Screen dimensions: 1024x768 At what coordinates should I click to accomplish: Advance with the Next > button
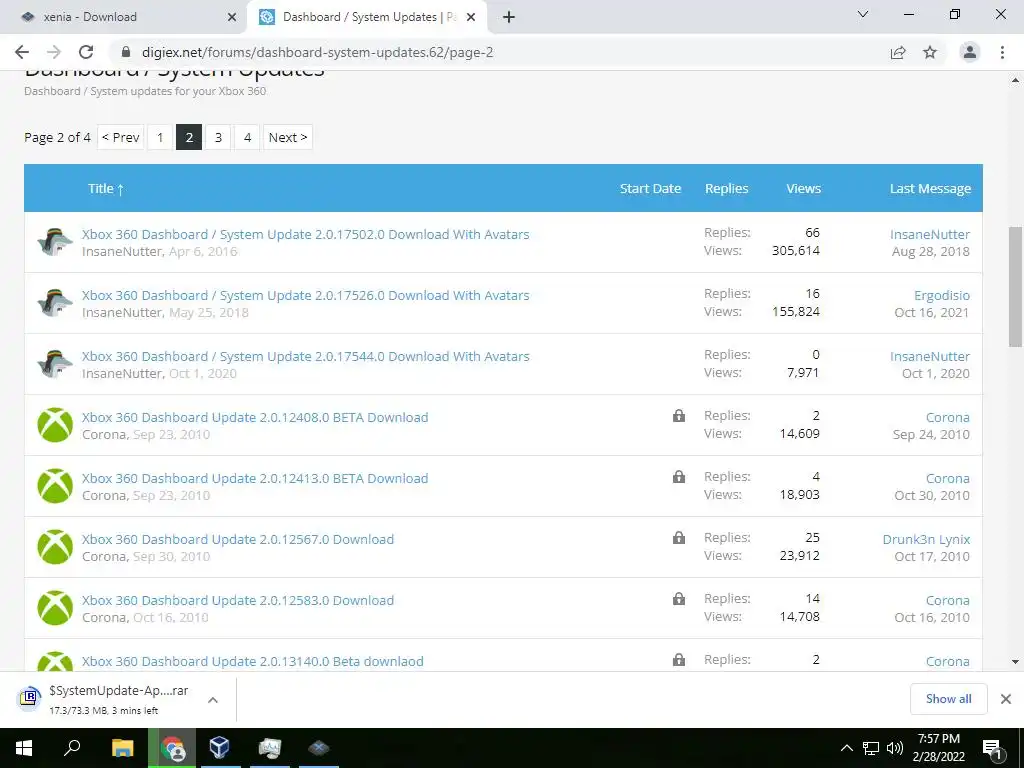tap(287, 137)
